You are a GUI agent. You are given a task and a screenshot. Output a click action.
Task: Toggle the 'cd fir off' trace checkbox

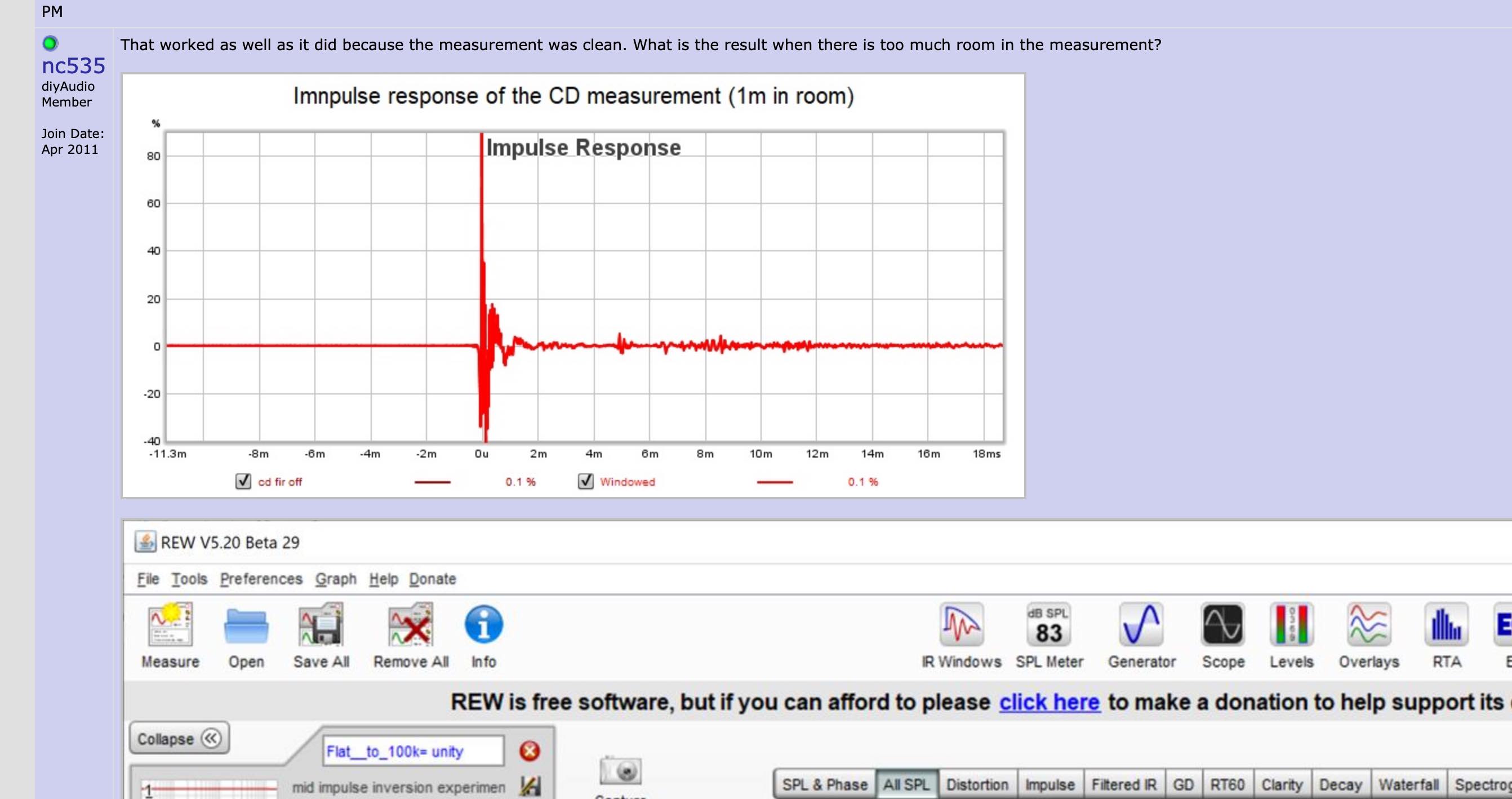(243, 481)
